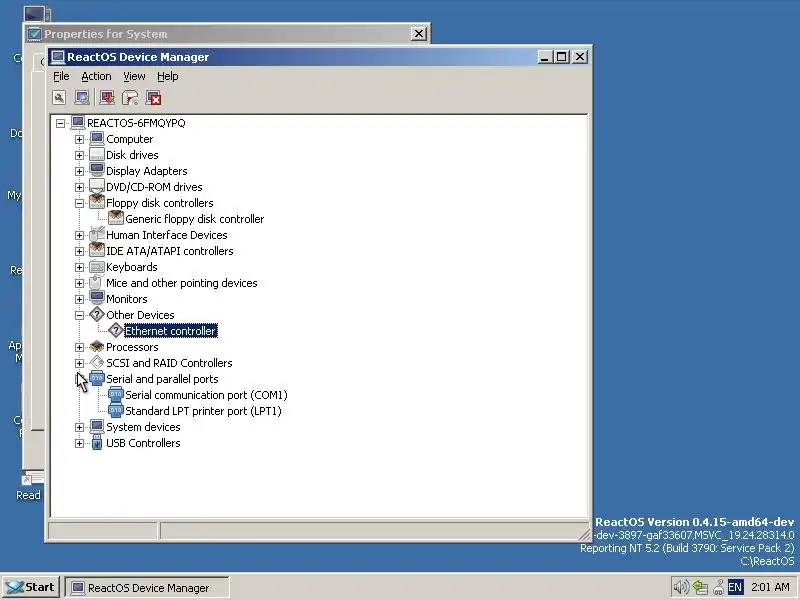This screenshot has width=800, height=600.
Task: Click the Keyboards icon
Action: (96, 267)
